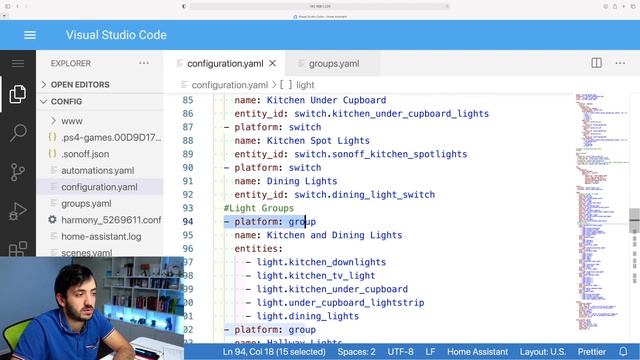This screenshot has width=640, height=360.
Task: Click line number 94 in gutter
Action: [188, 222]
